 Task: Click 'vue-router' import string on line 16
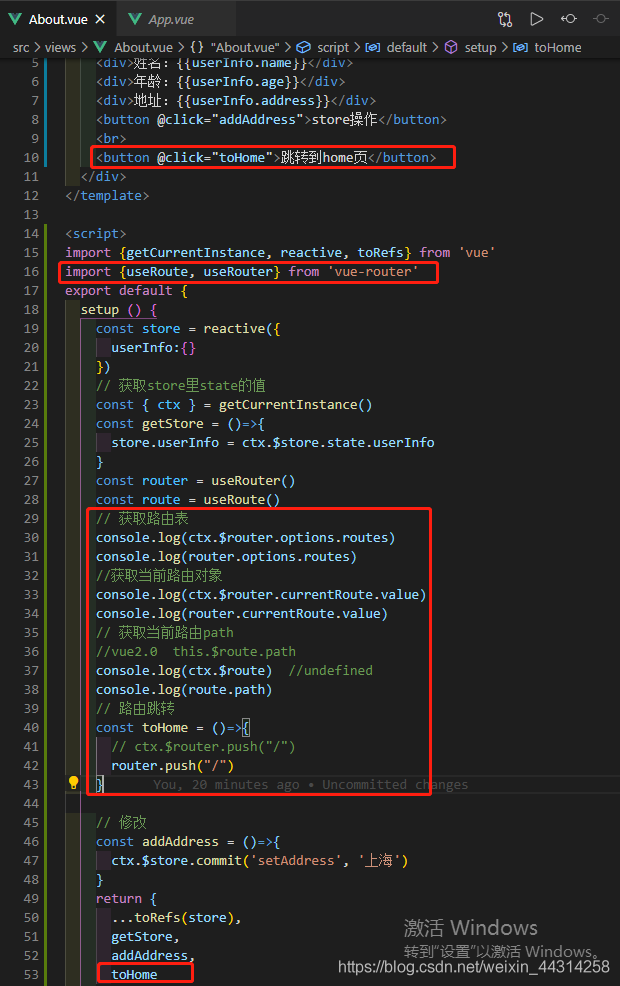coord(373,272)
